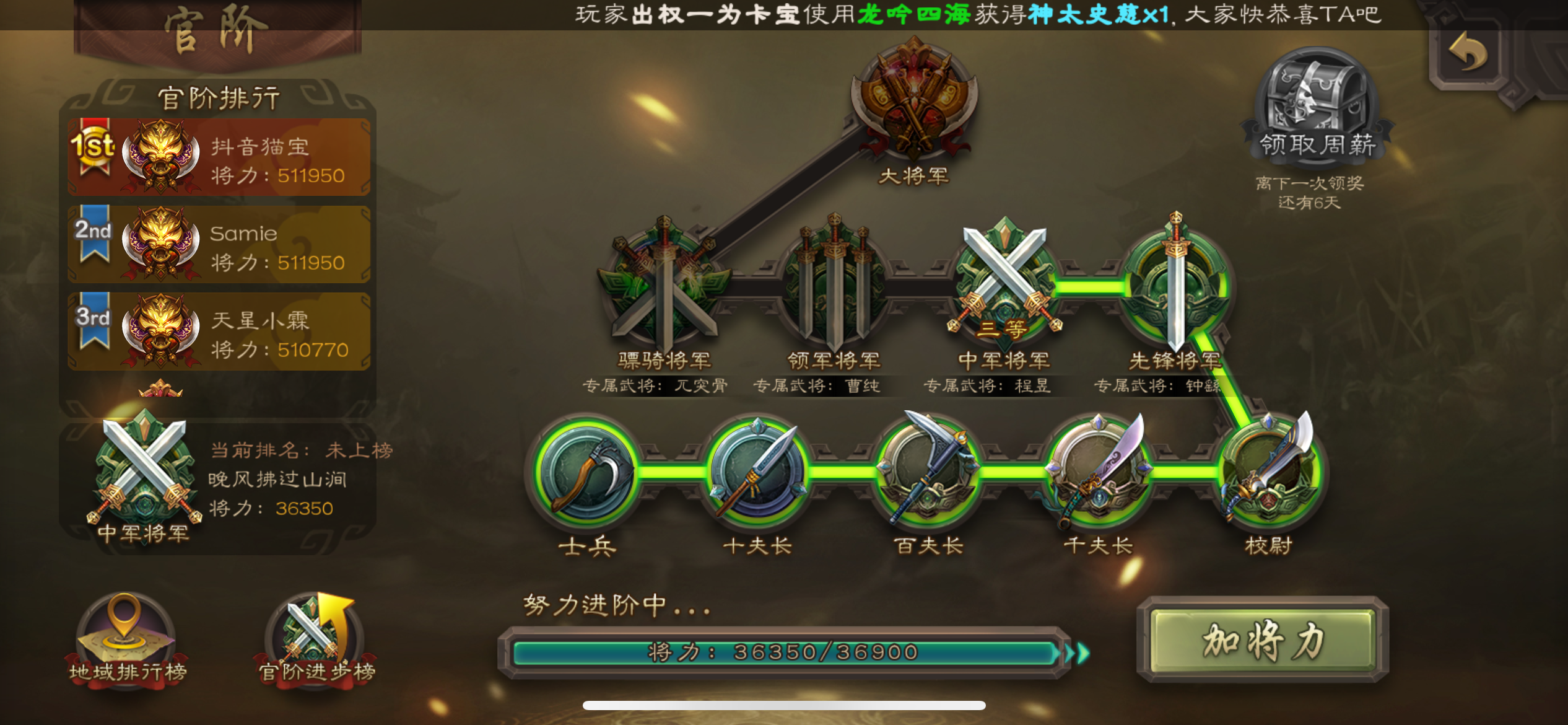Tap the 大将军 rank emblem
The width and height of the screenshot is (1568, 725).
pyautogui.click(x=914, y=99)
